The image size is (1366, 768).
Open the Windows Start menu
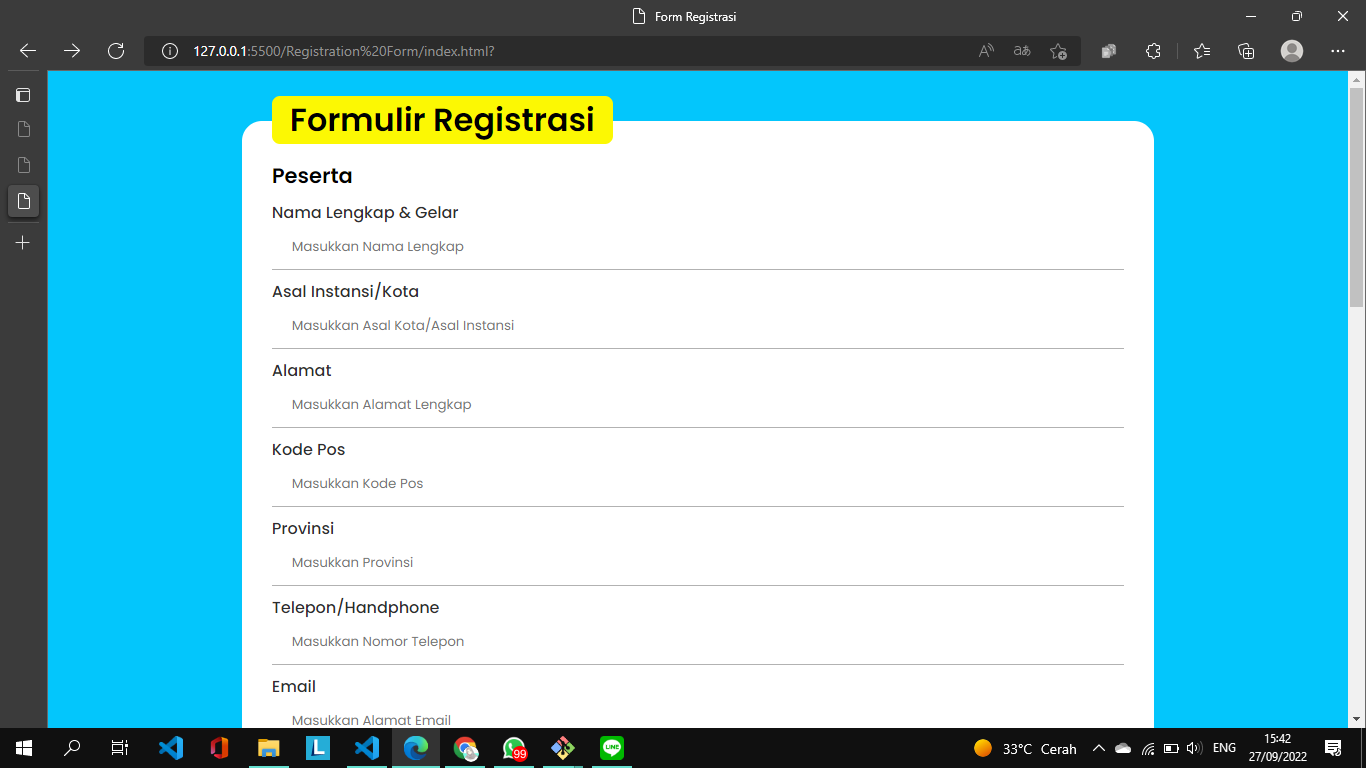[24, 748]
